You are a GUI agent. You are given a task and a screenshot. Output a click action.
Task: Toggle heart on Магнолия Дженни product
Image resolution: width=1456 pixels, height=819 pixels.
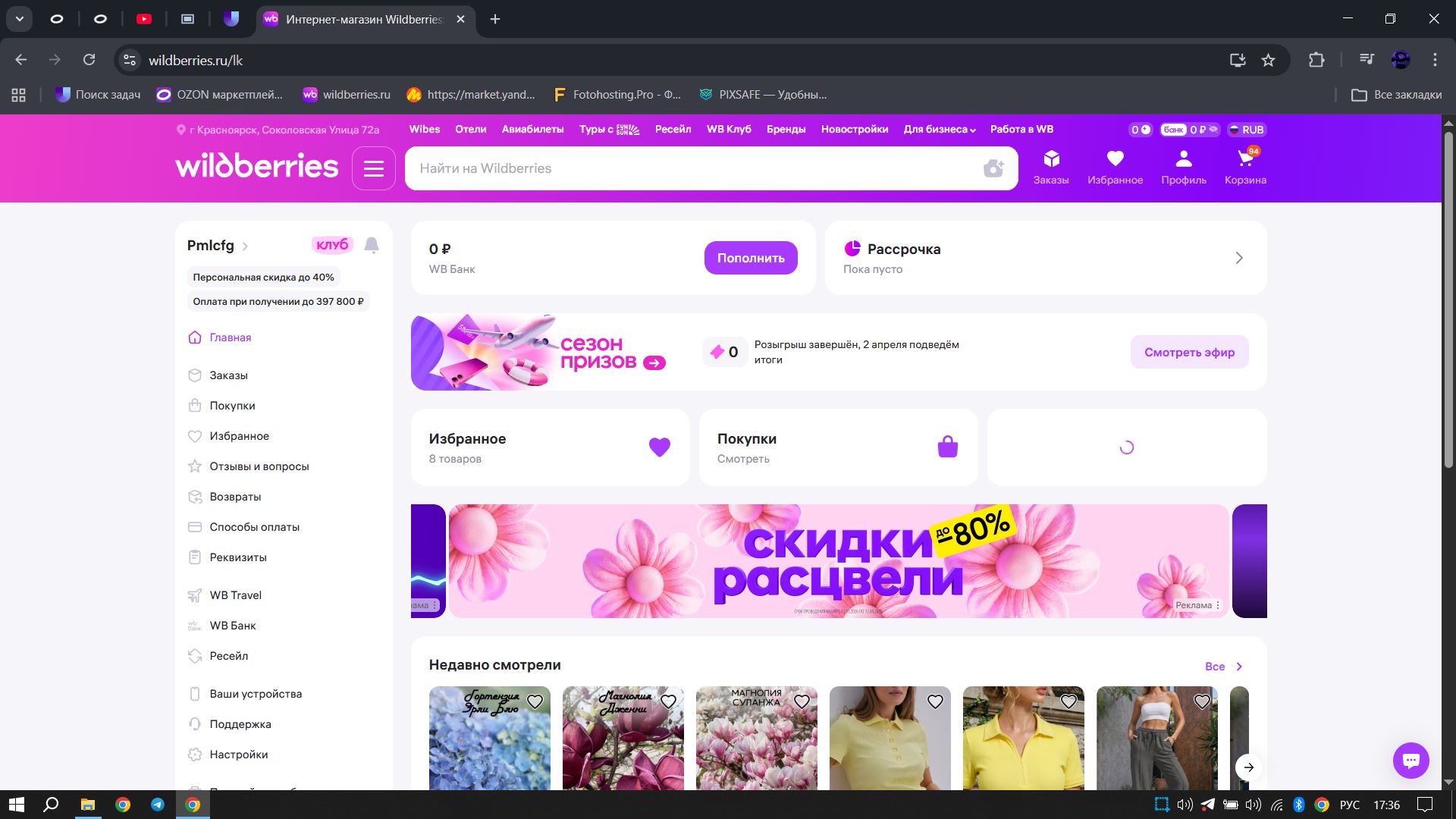pyautogui.click(x=668, y=702)
